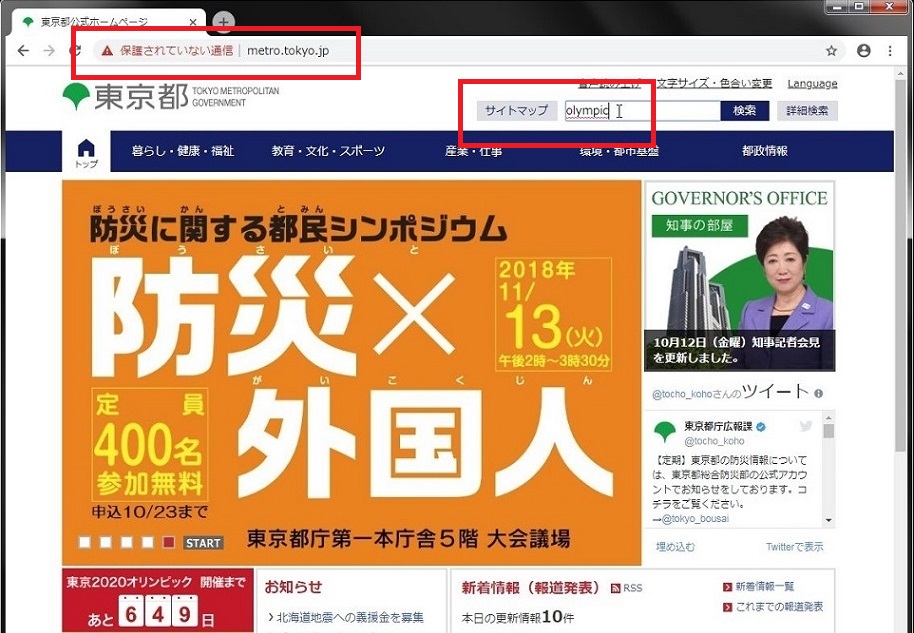Select the third slide indicator square
The height and width of the screenshot is (633, 914).
coord(126,543)
